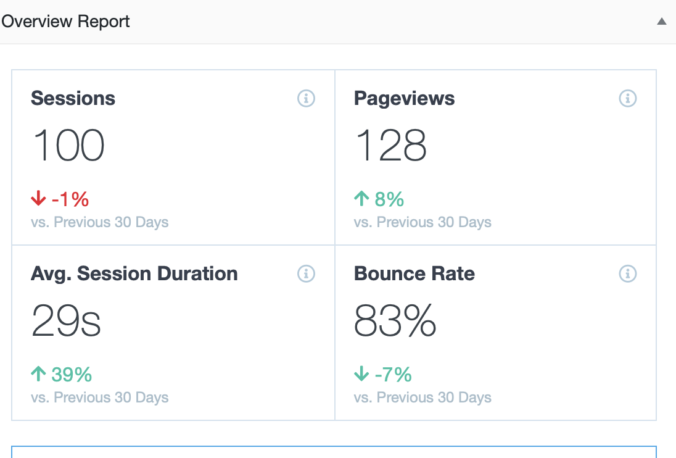Select the Sessions card heading
Viewport: 676px width, 458px height.
coord(73,98)
